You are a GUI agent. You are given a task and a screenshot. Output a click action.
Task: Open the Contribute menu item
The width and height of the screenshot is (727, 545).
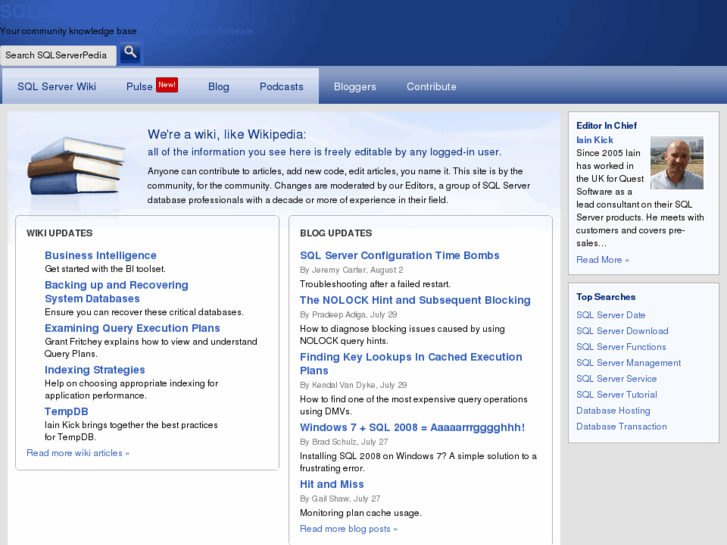pyautogui.click(x=431, y=87)
